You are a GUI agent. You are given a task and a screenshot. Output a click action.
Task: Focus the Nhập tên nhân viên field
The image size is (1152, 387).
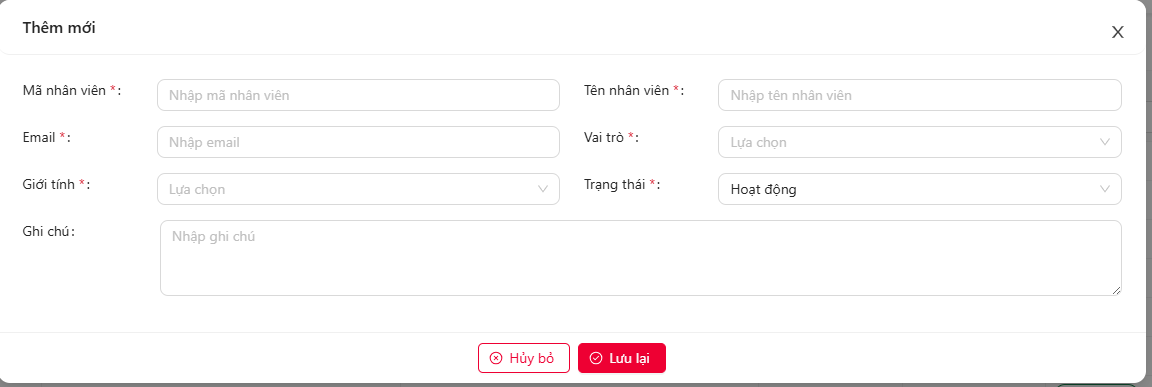pos(920,95)
